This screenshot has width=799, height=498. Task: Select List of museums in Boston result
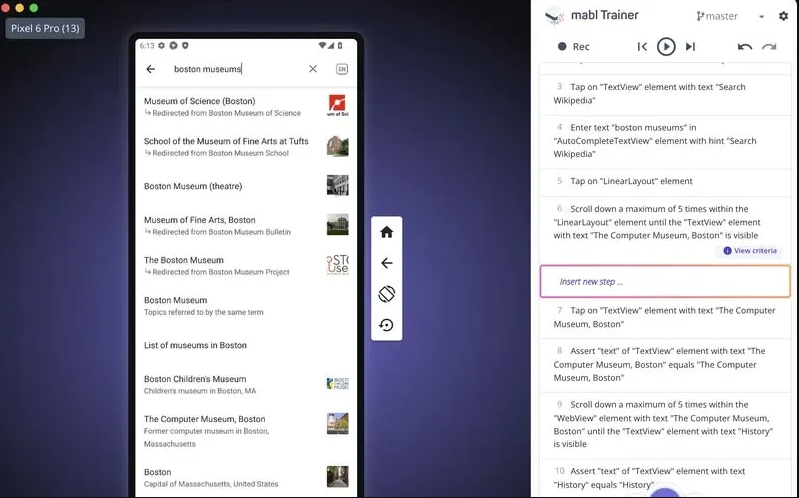[246, 345]
